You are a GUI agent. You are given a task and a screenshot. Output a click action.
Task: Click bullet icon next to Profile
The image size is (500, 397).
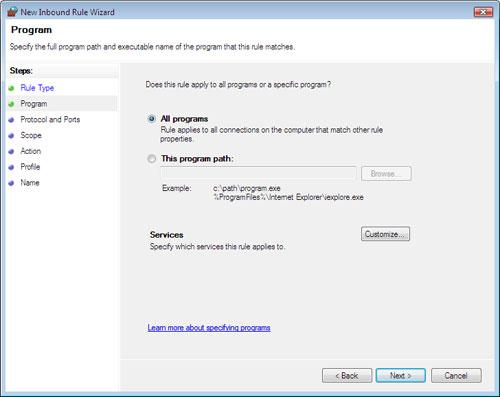[11, 167]
